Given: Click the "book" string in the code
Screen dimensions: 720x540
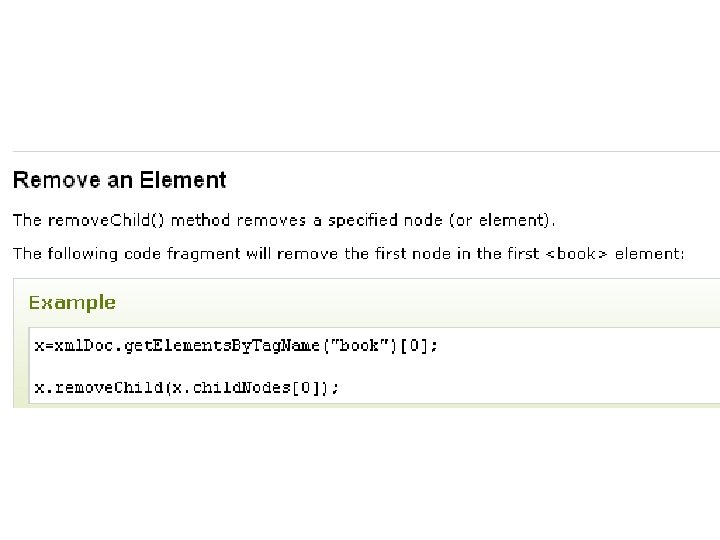Looking at the screenshot, I should (x=360, y=346).
